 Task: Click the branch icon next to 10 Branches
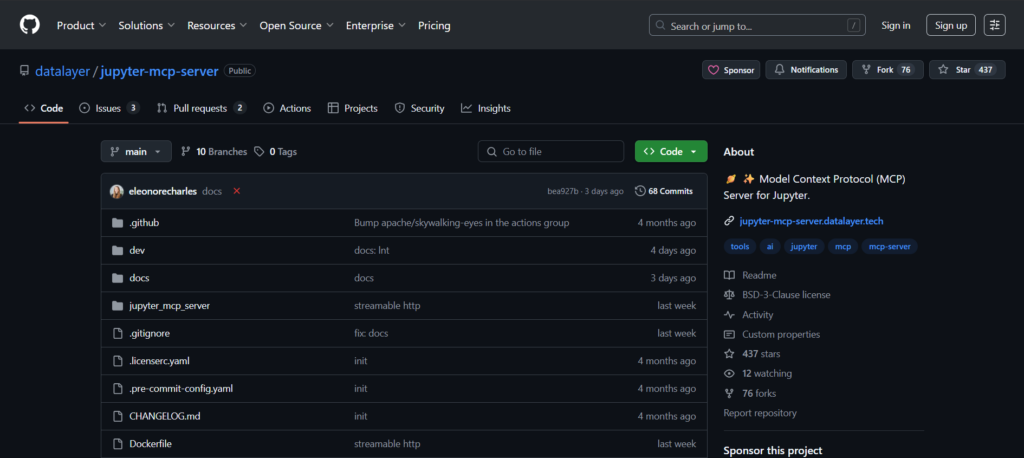coord(186,152)
